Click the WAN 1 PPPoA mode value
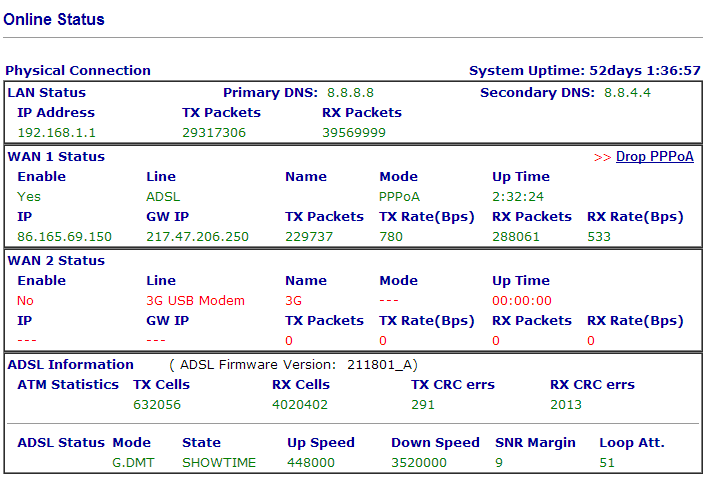 (399, 197)
